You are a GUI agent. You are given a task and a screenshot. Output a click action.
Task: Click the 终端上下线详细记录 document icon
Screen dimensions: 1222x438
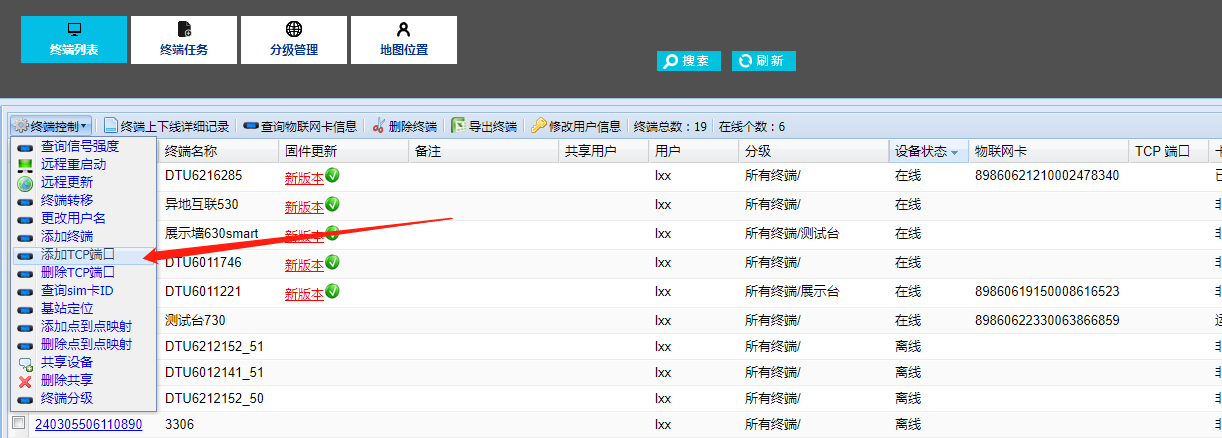pyautogui.click(x=111, y=126)
